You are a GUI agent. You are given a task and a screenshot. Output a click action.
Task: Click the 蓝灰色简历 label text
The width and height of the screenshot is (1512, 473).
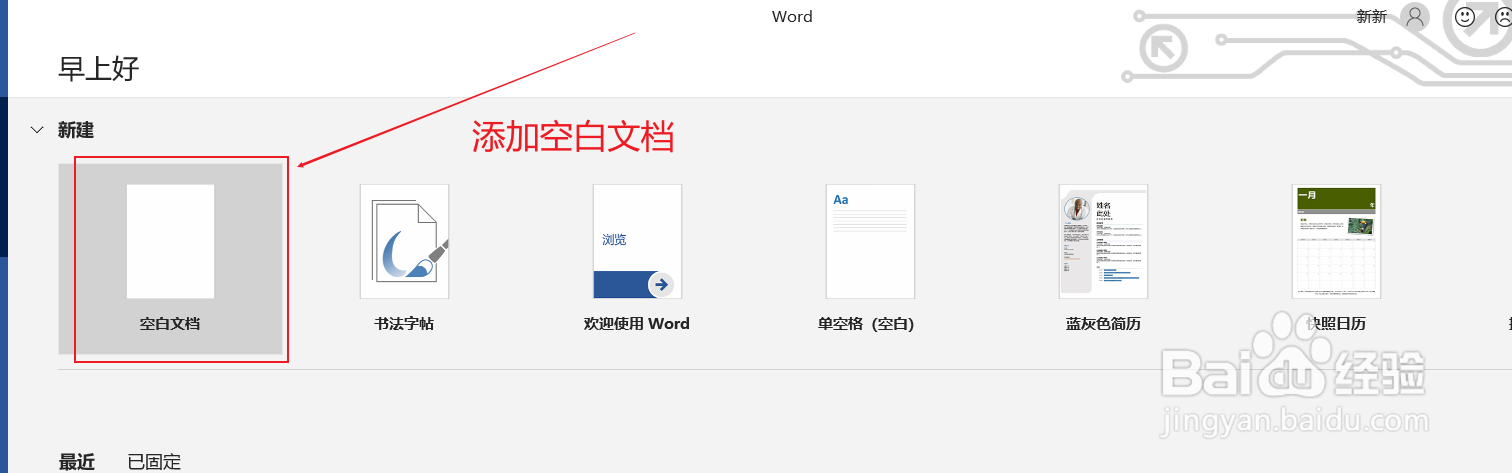[x=1103, y=324]
